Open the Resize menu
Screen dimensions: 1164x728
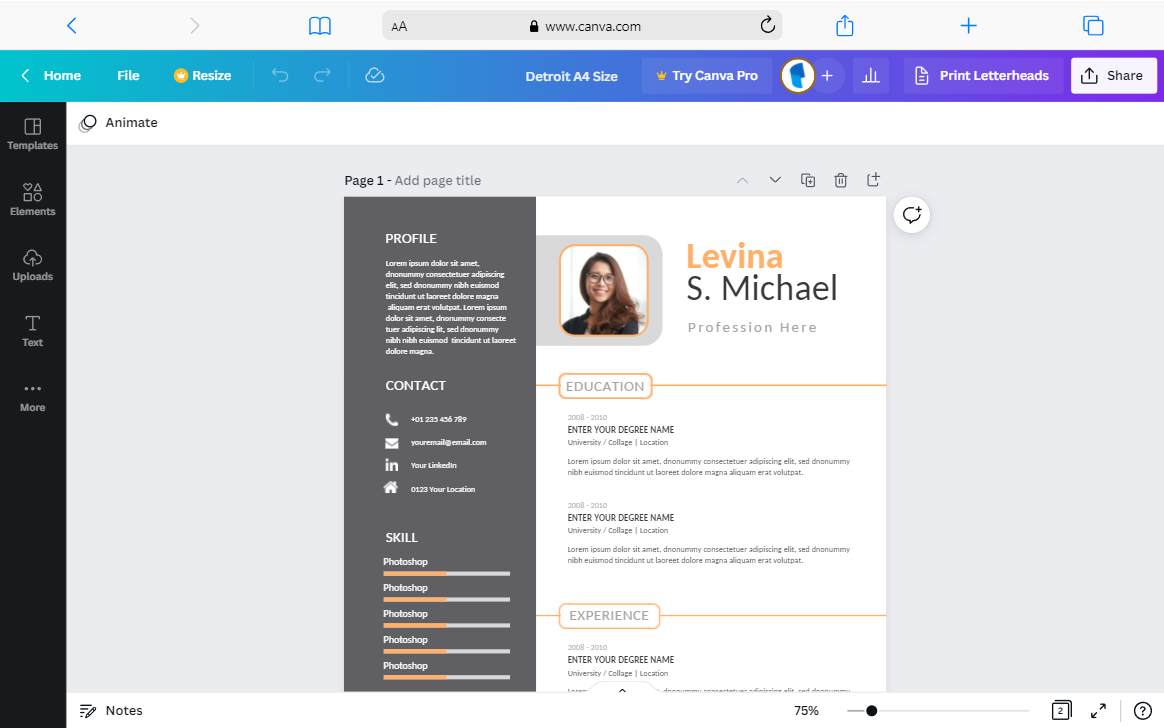[x=203, y=76]
